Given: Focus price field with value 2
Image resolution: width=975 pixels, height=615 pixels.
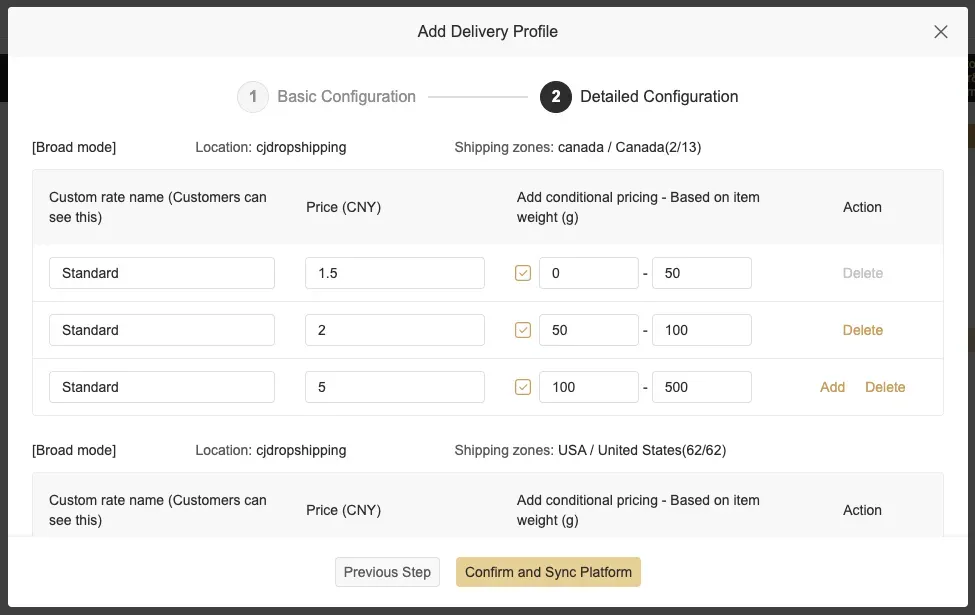Looking at the screenshot, I should (394, 330).
